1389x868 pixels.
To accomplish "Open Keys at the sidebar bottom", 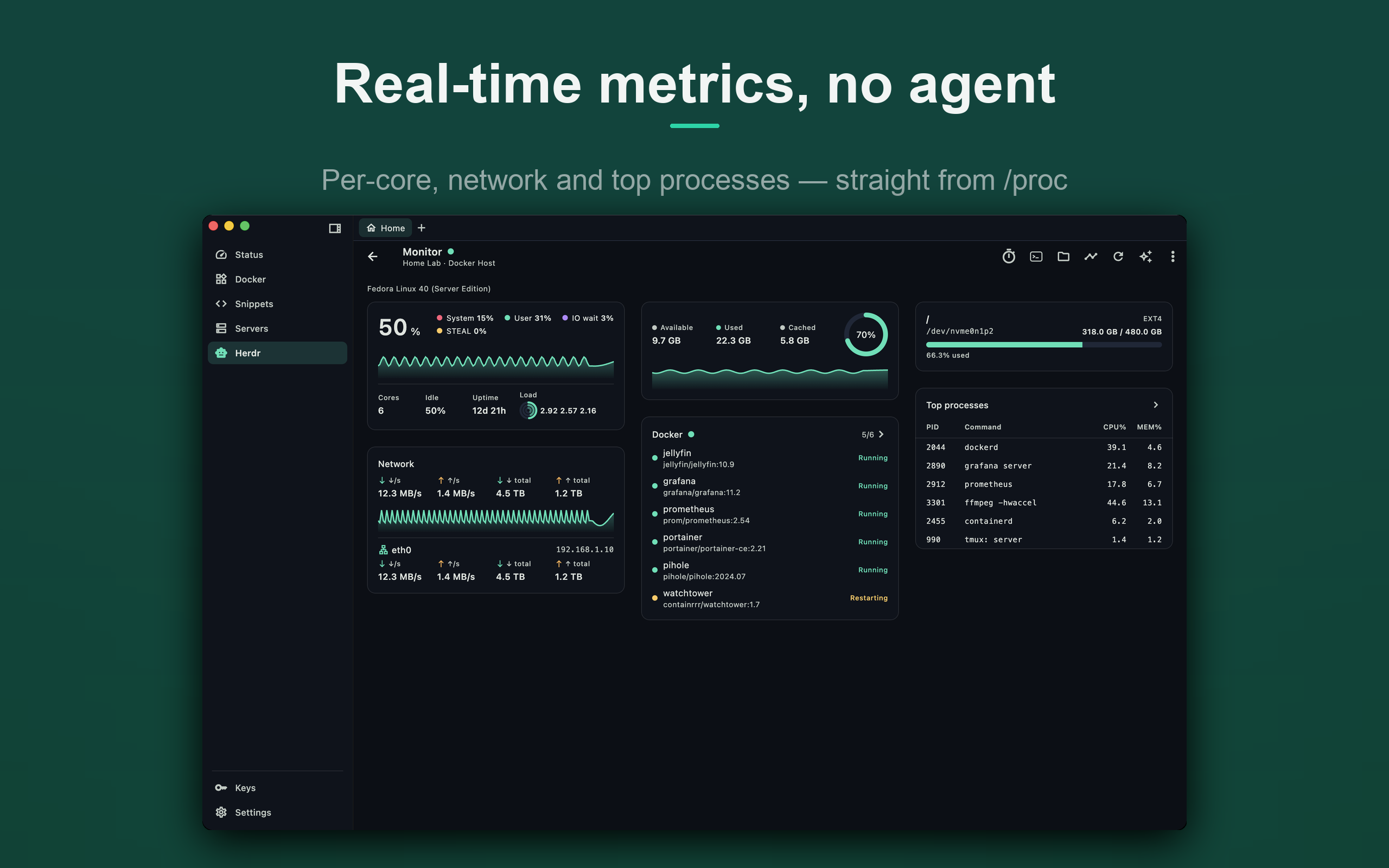I will tap(277, 788).
